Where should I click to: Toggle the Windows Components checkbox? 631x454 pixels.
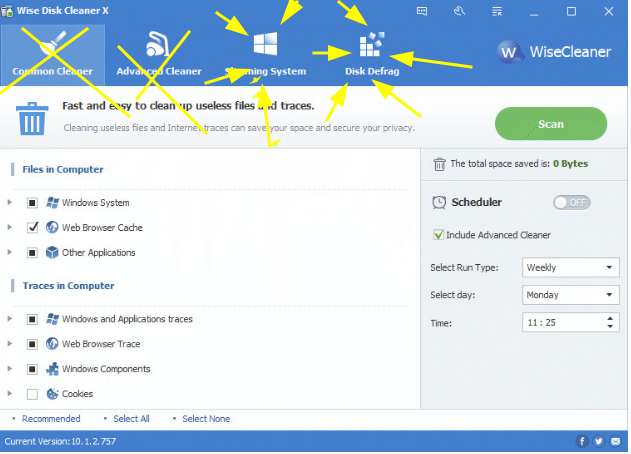click(x=32, y=370)
